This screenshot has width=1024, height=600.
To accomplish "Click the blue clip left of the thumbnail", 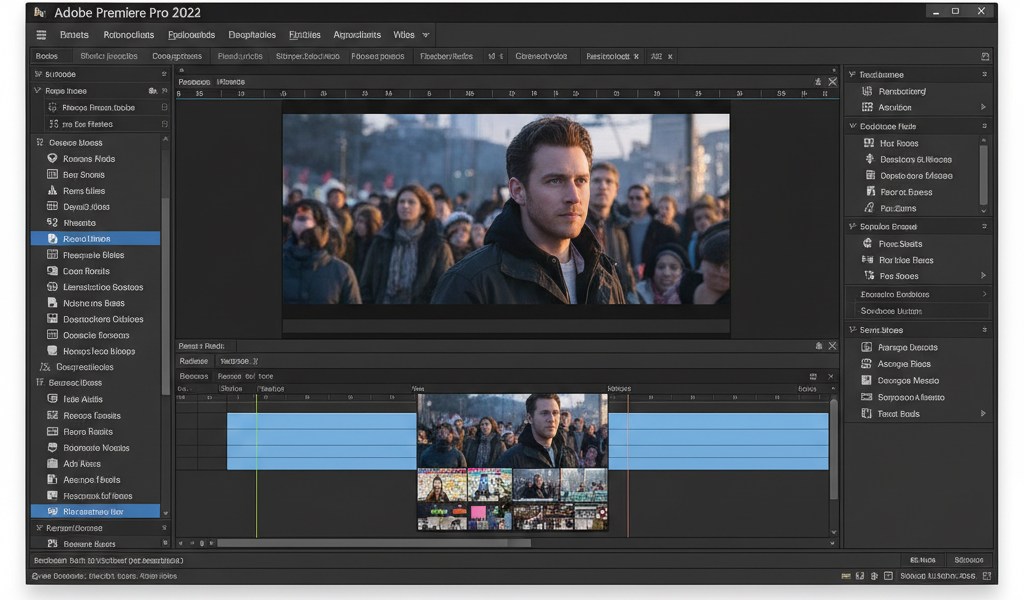I will [322, 441].
